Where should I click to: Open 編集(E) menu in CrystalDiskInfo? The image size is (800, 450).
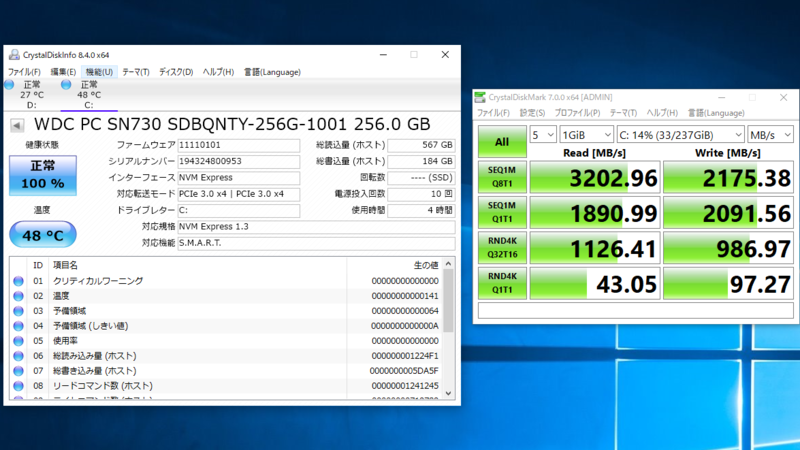pyautogui.click(x=63, y=72)
